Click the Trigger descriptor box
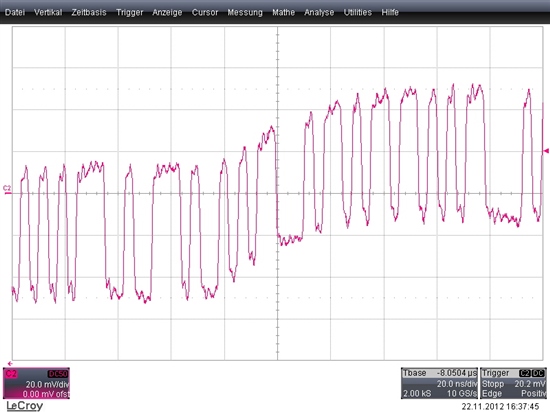This screenshot has height=412, width=550. click(513, 383)
